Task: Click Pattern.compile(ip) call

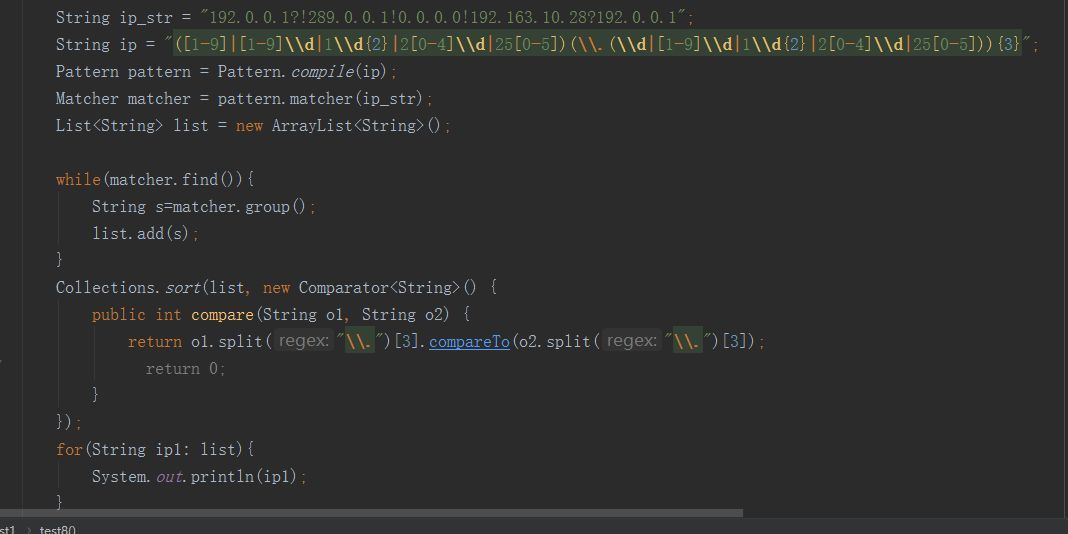Action: 303,72
